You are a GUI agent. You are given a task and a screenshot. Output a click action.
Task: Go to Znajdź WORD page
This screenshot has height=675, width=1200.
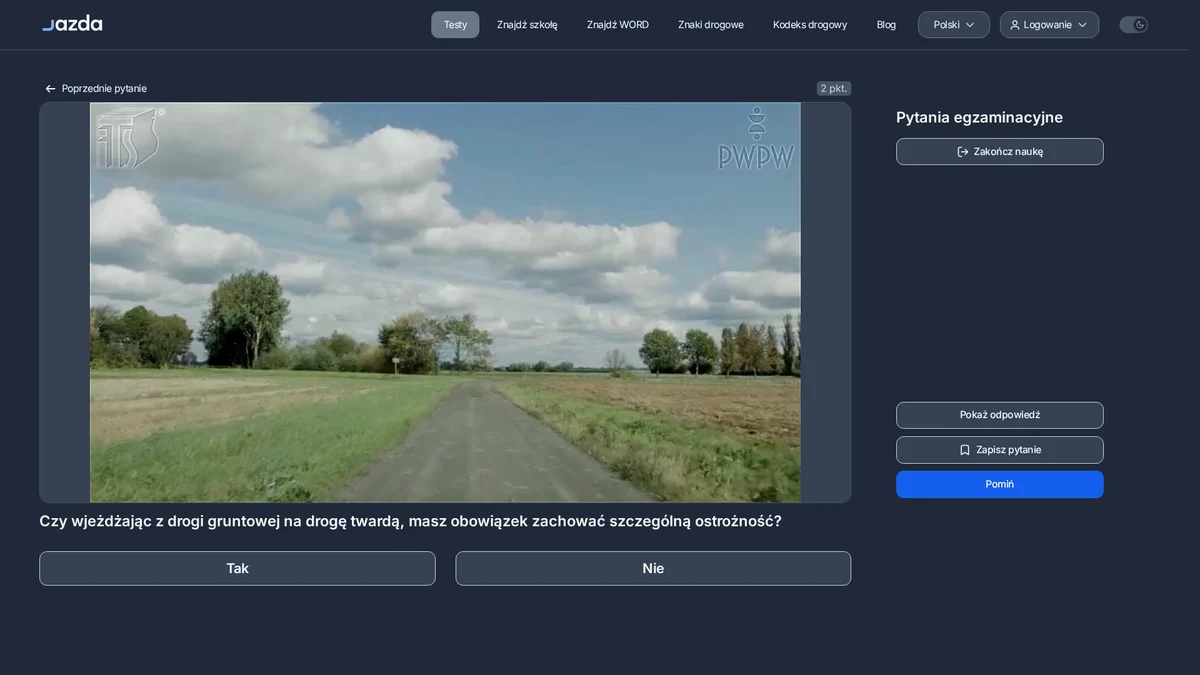618,25
